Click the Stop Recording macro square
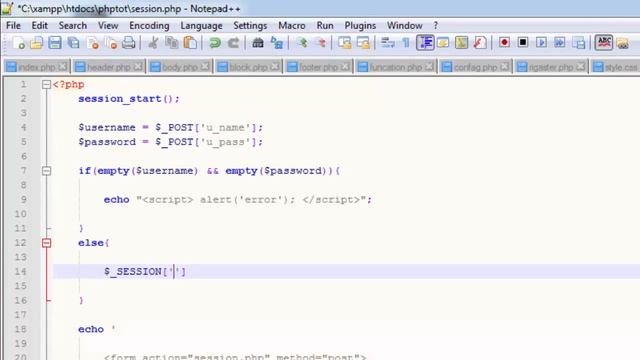 pos(523,42)
